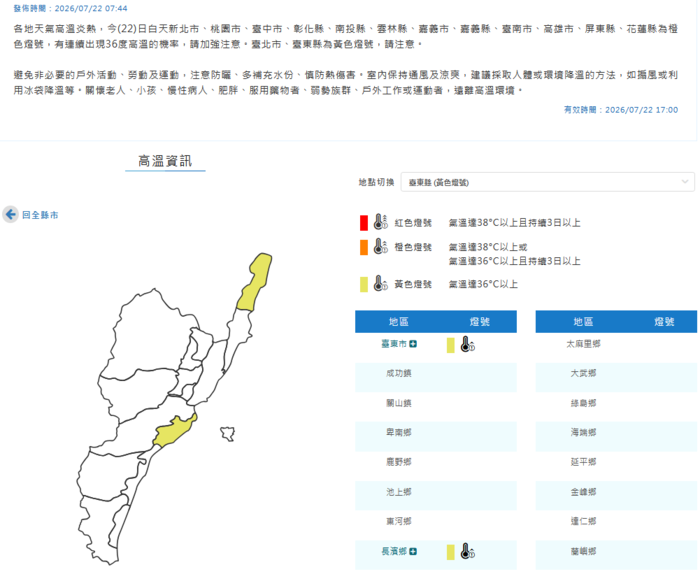Screen dimensions: 700x574
Task: Click the thermometer icon in 長濱鄉 row
Action: click(467, 552)
